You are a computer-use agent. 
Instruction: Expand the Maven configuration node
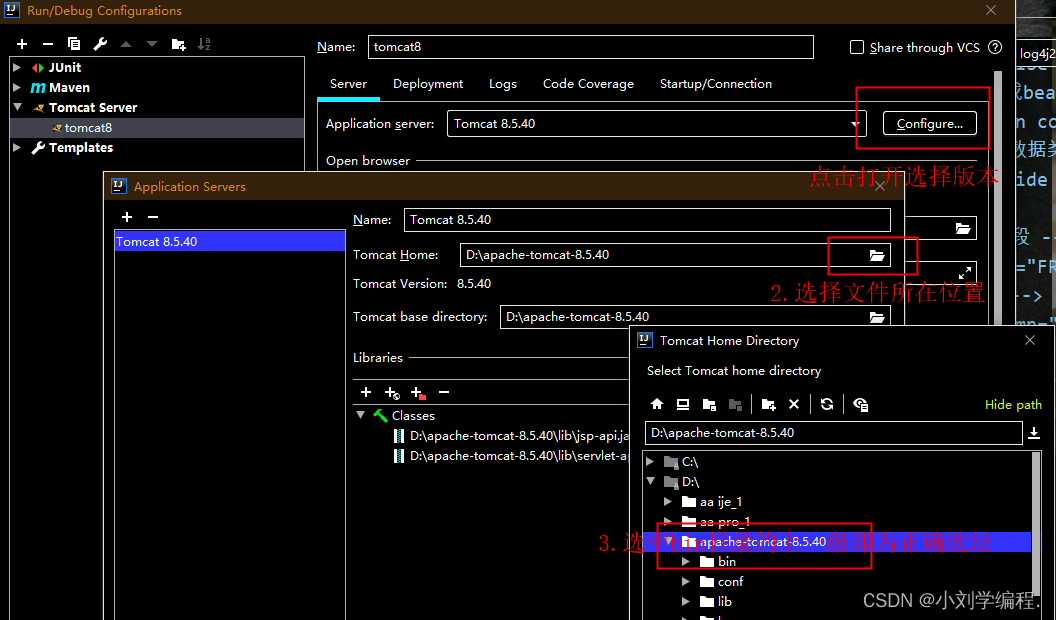[18, 88]
